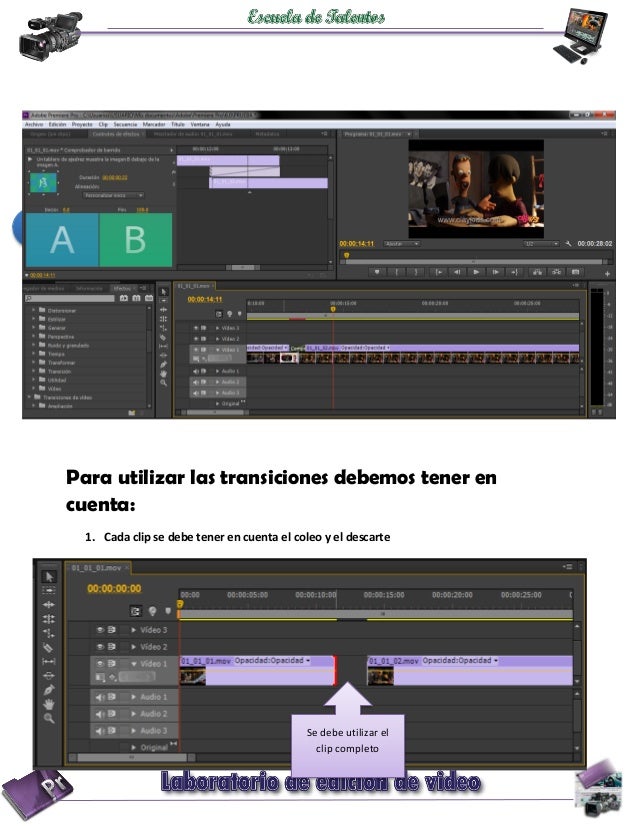Click the wrench settings icon in Program monitor
The image size is (638, 826).
[x=568, y=244]
